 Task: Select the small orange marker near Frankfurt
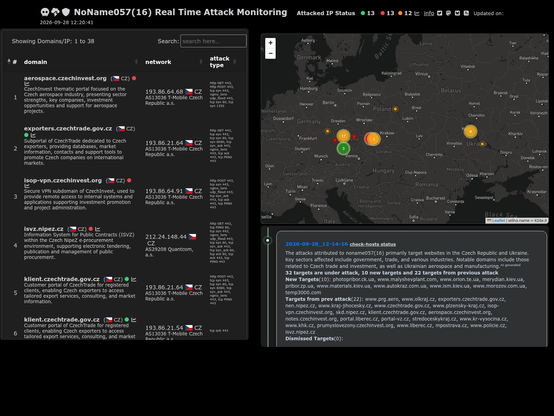328,131
